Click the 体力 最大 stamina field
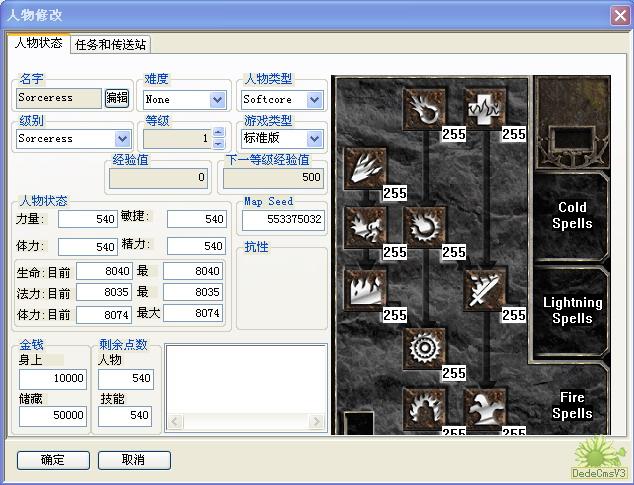Viewport: 634px width, 485px height. [x=193, y=313]
